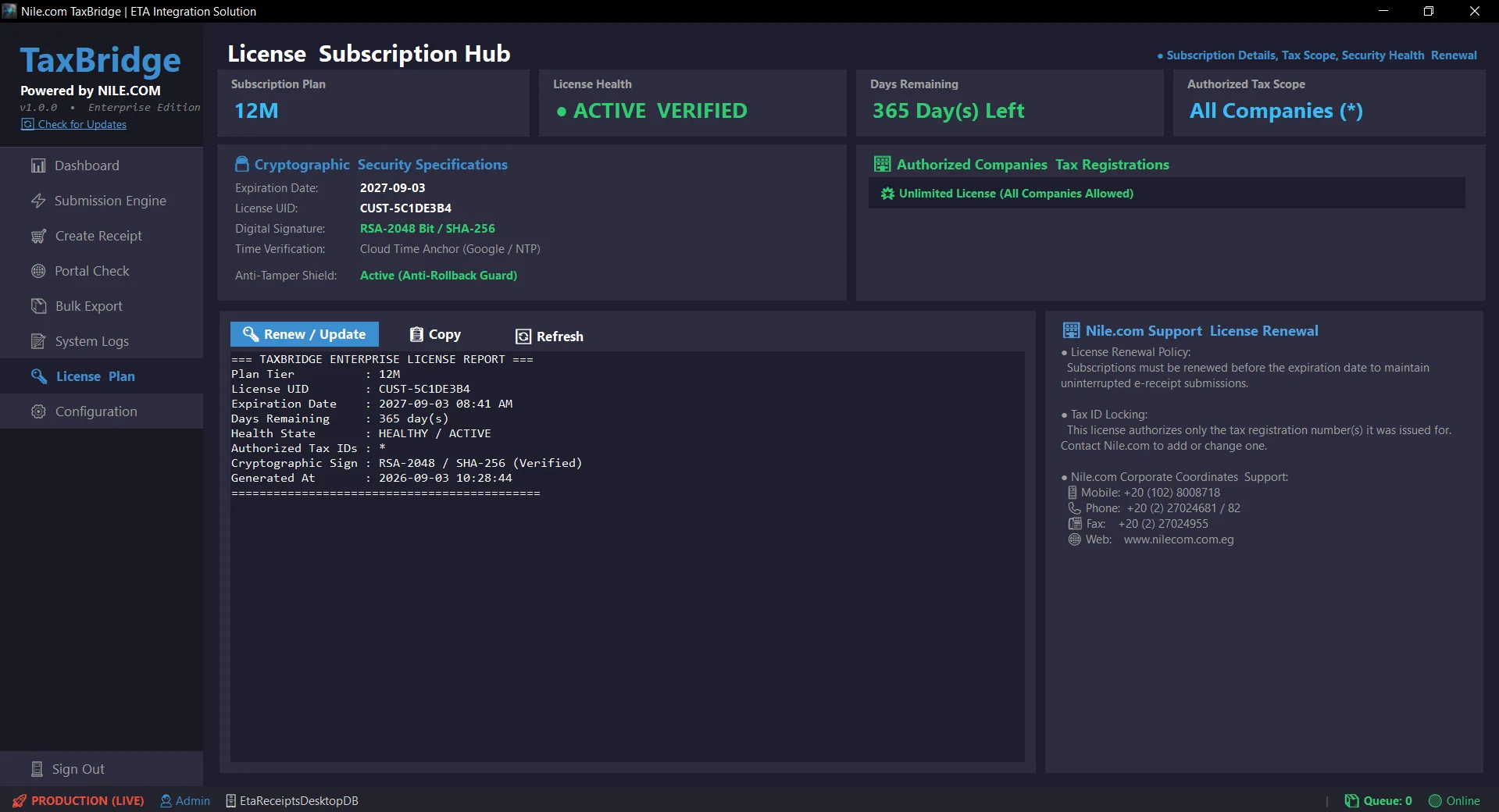
Task: Open System Logs icon
Action: coord(38,341)
